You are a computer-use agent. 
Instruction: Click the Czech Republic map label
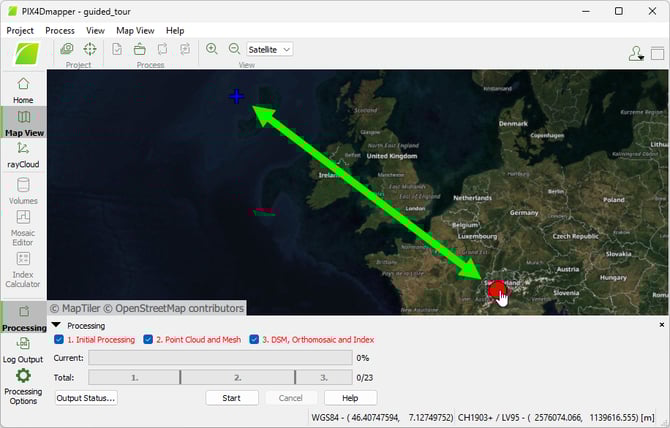coord(576,236)
